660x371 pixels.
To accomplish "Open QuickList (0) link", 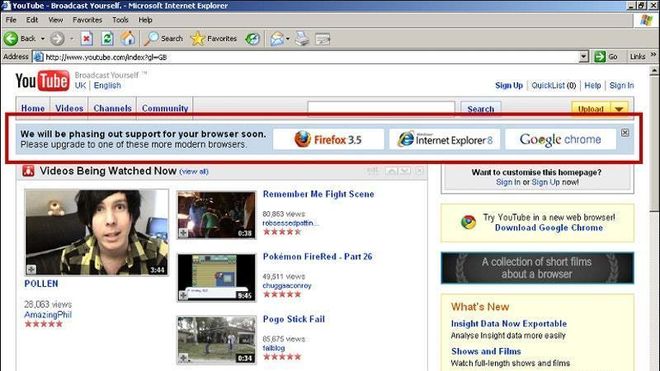I will click(554, 85).
